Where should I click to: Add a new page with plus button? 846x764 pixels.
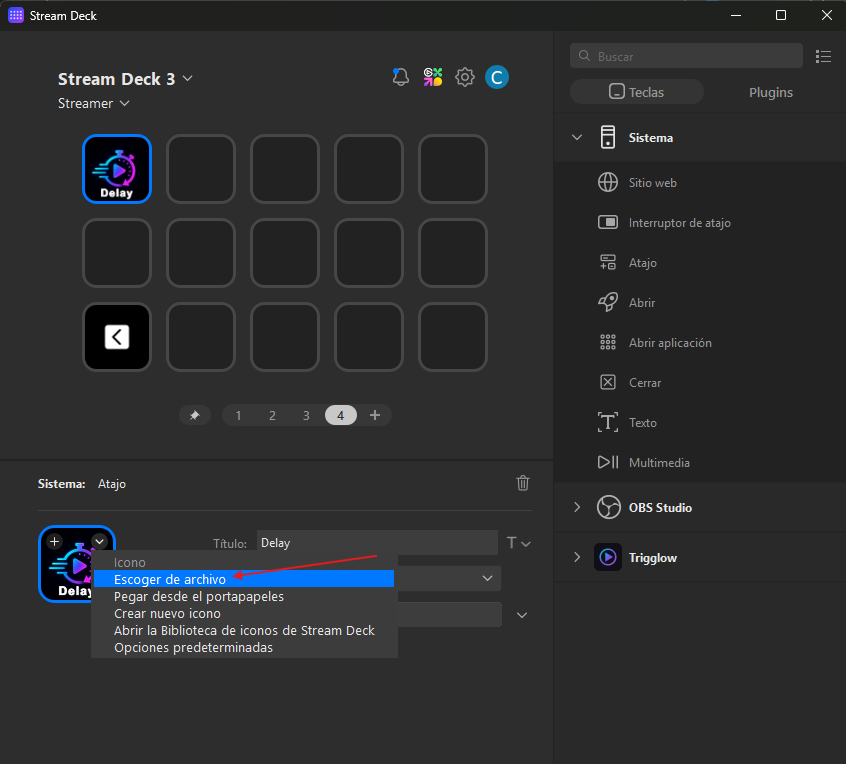(375, 415)
